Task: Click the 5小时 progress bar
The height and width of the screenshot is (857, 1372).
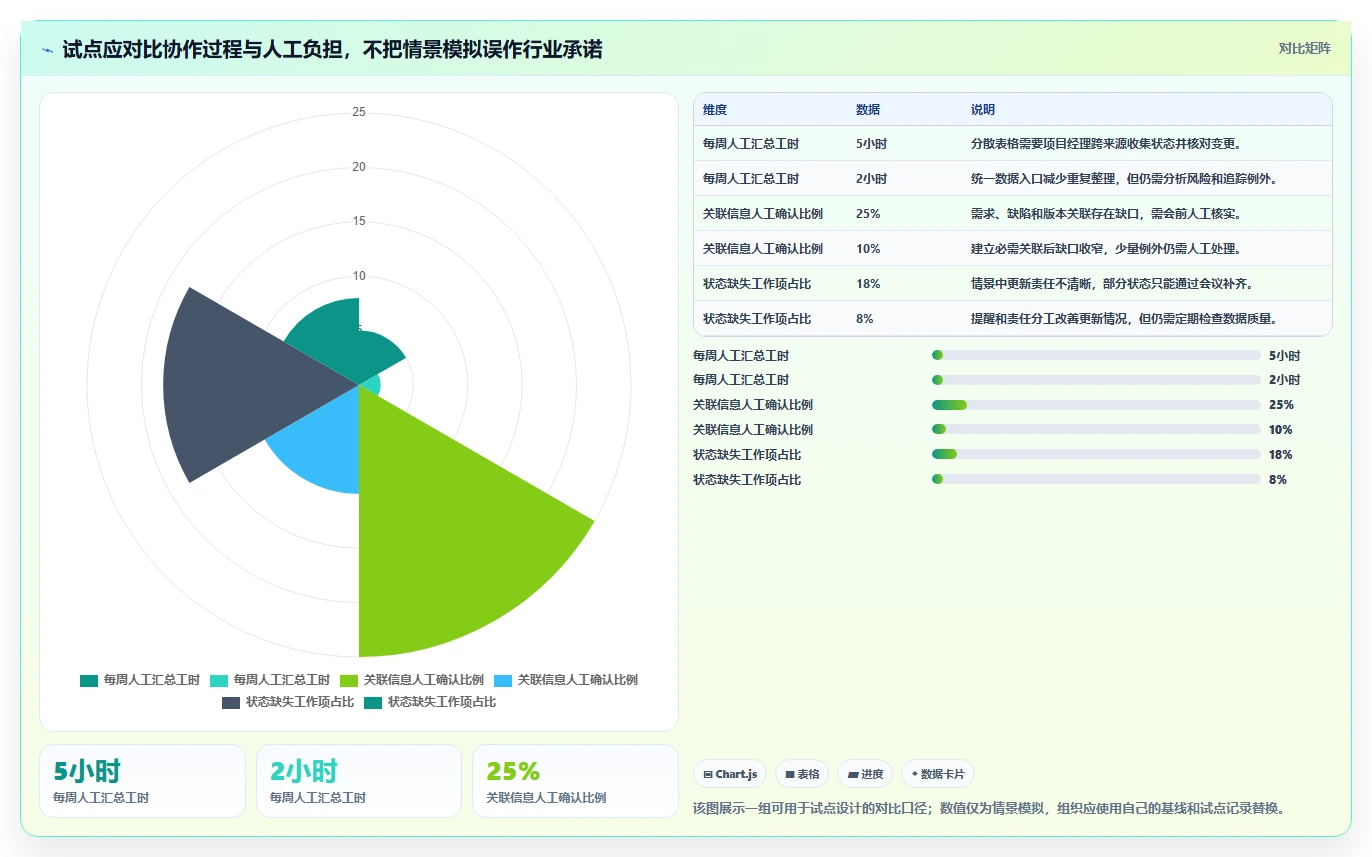Action: [1096, 355]
